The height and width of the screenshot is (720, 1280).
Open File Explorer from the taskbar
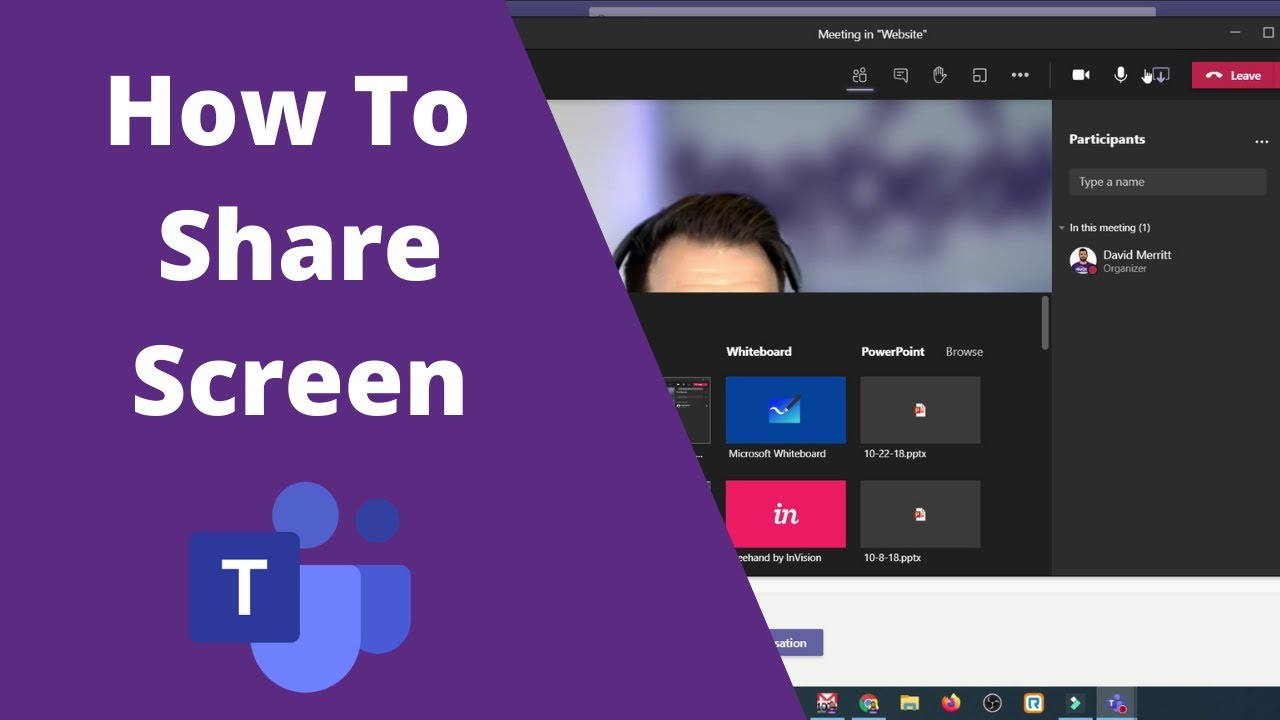click(x=909, y=703)
